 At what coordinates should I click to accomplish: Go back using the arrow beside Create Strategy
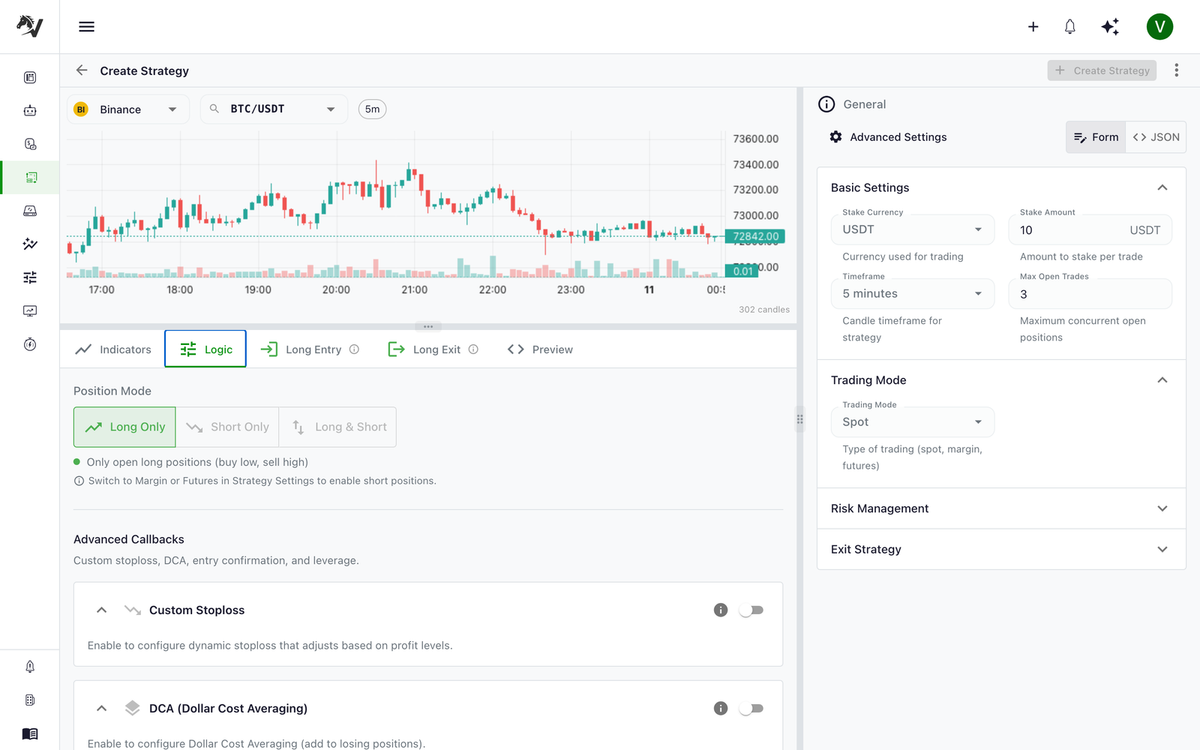pyautogui.click(x=82, y=71)
